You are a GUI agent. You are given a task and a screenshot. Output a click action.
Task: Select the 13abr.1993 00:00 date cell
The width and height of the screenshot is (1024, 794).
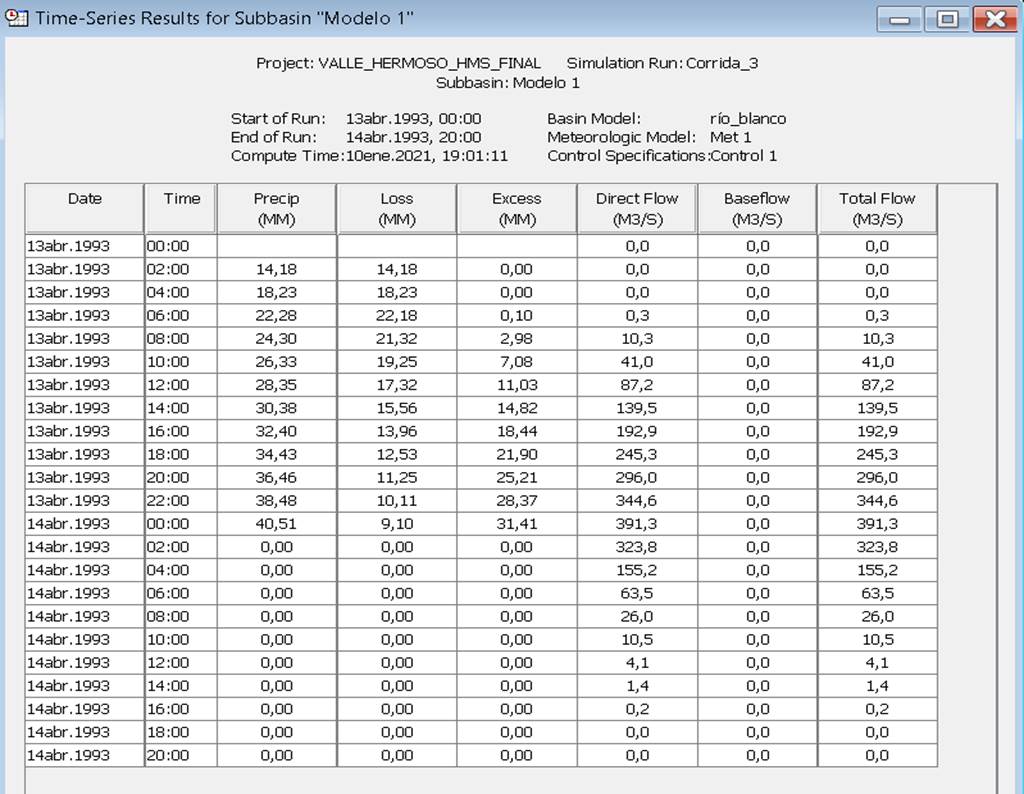point(85,246)
